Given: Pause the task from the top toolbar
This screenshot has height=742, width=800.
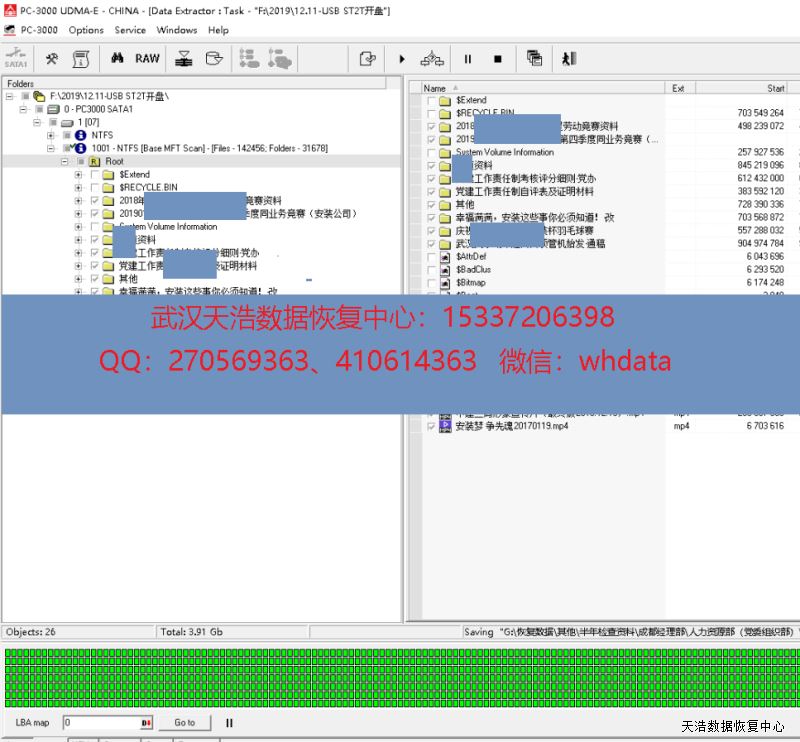Looking at the screenshot, I should [467, 59].
